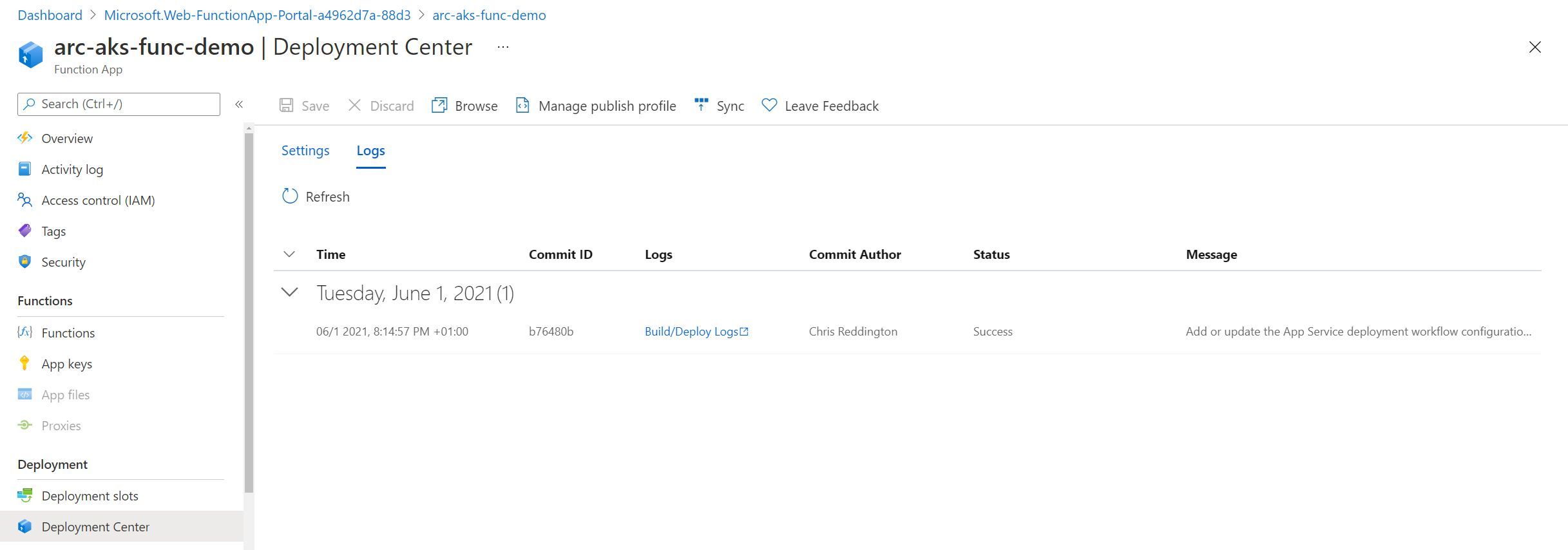The height and width of the screenshot is (550, 1568).
Task: Click the Save toolbar button
Action: (304, 106)
